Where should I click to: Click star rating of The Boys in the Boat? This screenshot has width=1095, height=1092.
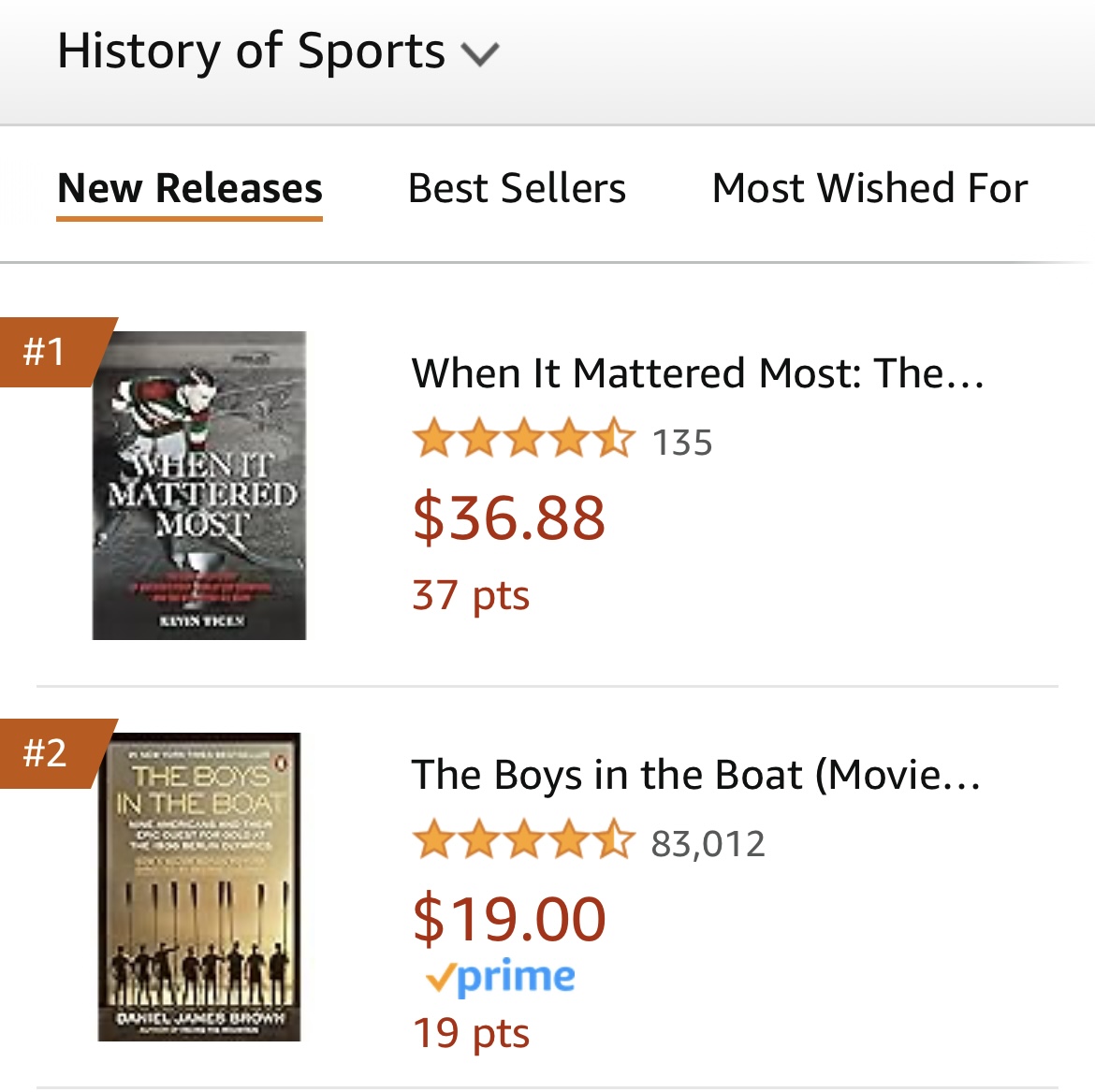tap(524, 840)
